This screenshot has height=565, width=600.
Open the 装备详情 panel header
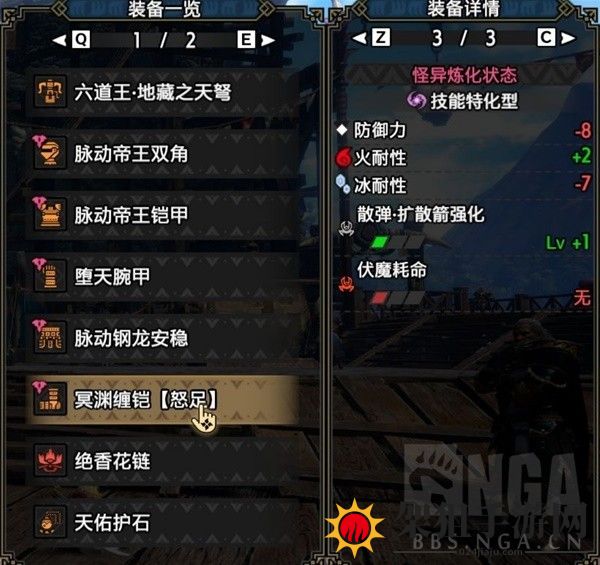(x=464, y=8)
